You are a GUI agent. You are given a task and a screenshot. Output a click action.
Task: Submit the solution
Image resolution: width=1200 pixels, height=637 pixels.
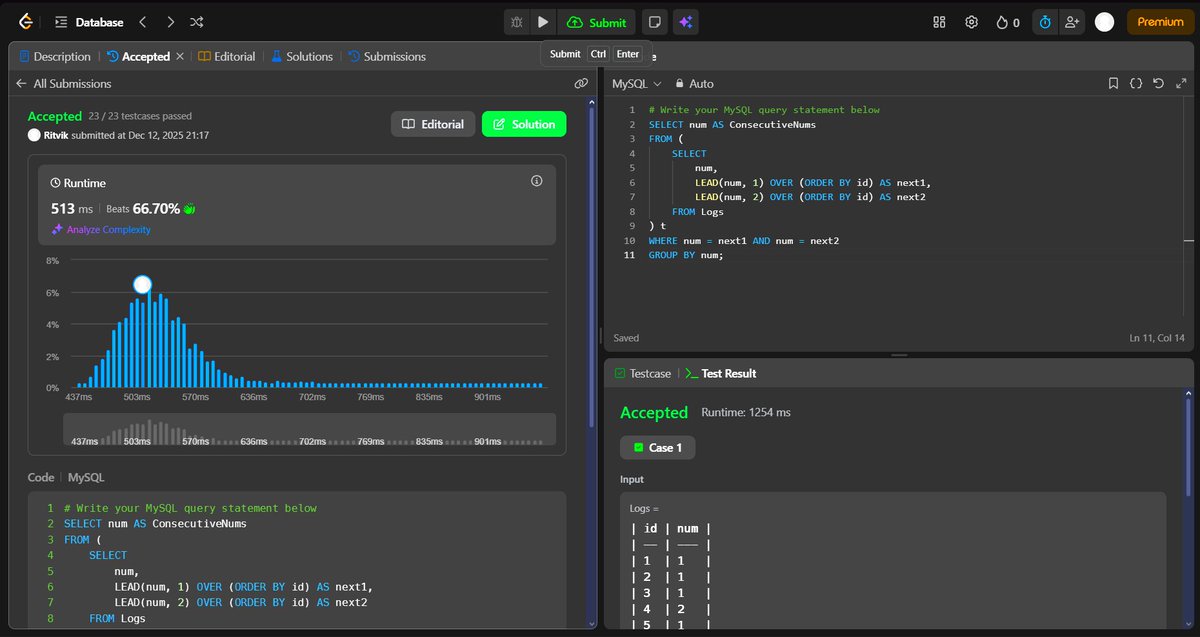click(597, 22)
